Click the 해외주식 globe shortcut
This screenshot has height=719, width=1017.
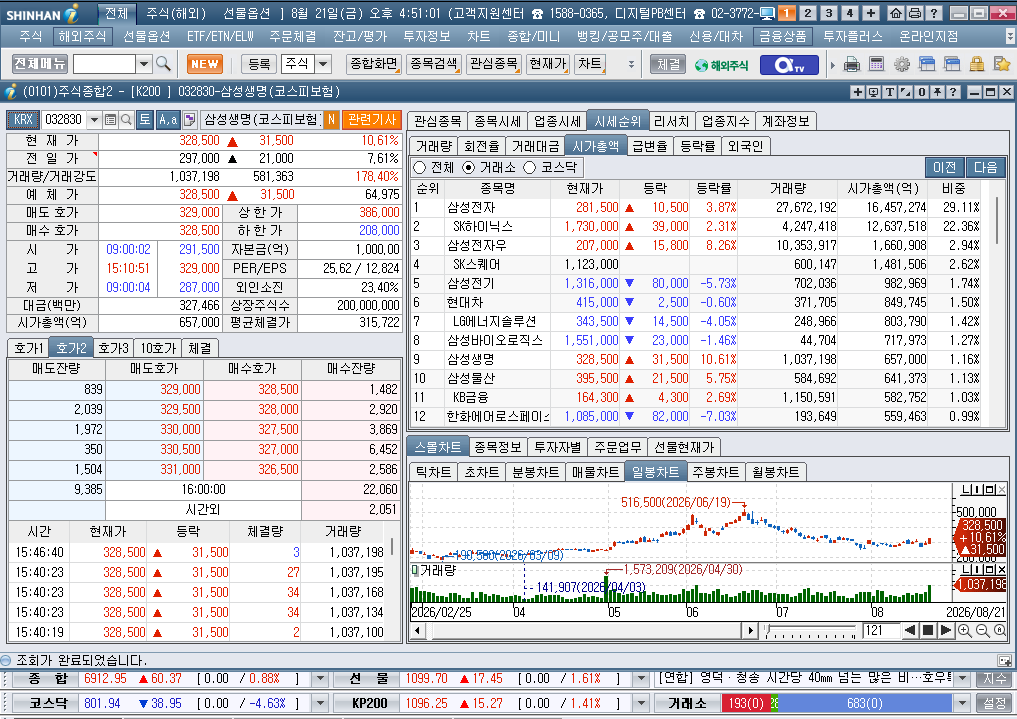coord(721,65)
